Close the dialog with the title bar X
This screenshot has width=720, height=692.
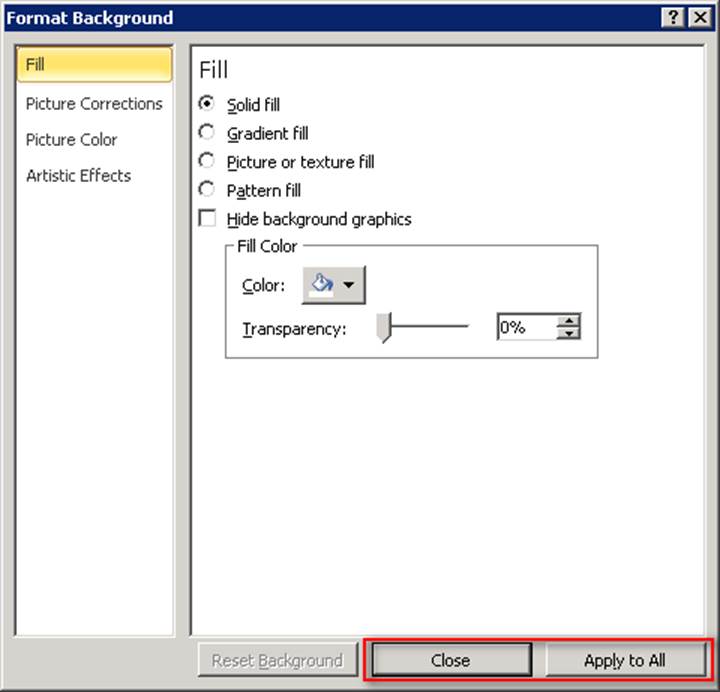(x=700, y=18)
